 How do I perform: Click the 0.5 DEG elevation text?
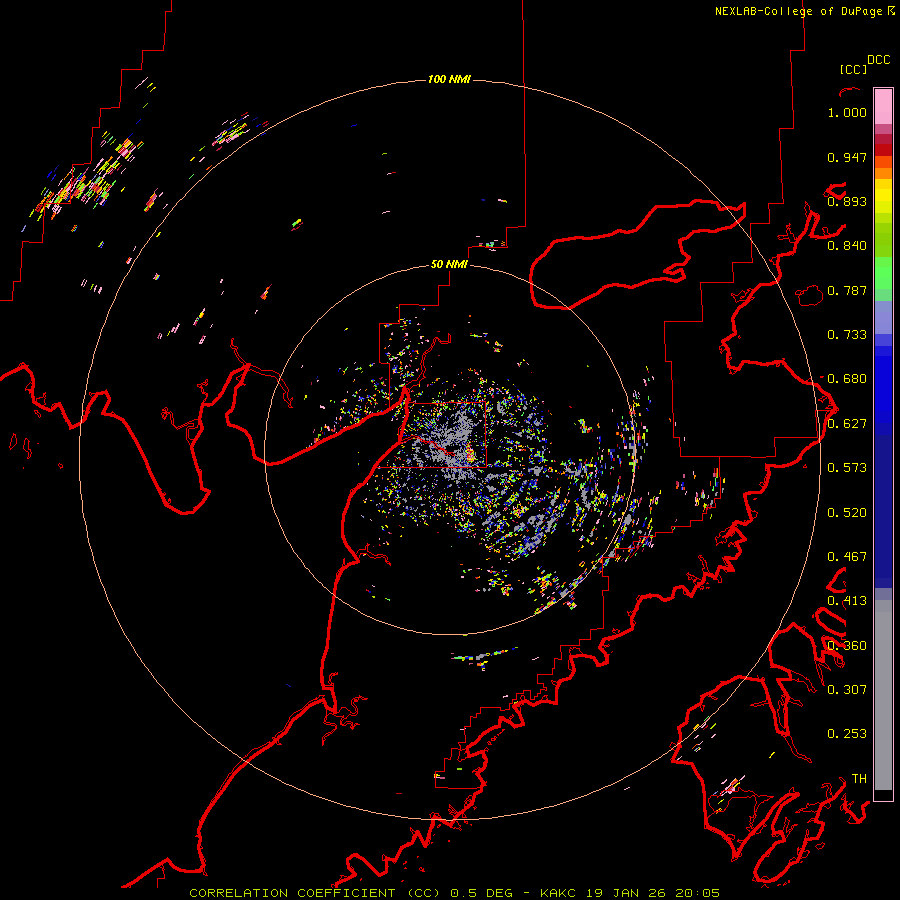(x=481, y=893)
